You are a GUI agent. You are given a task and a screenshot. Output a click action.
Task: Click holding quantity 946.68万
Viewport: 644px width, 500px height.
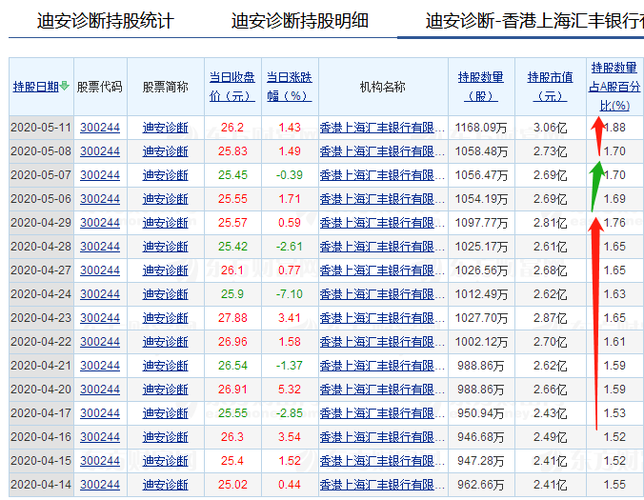coord(481,437)
